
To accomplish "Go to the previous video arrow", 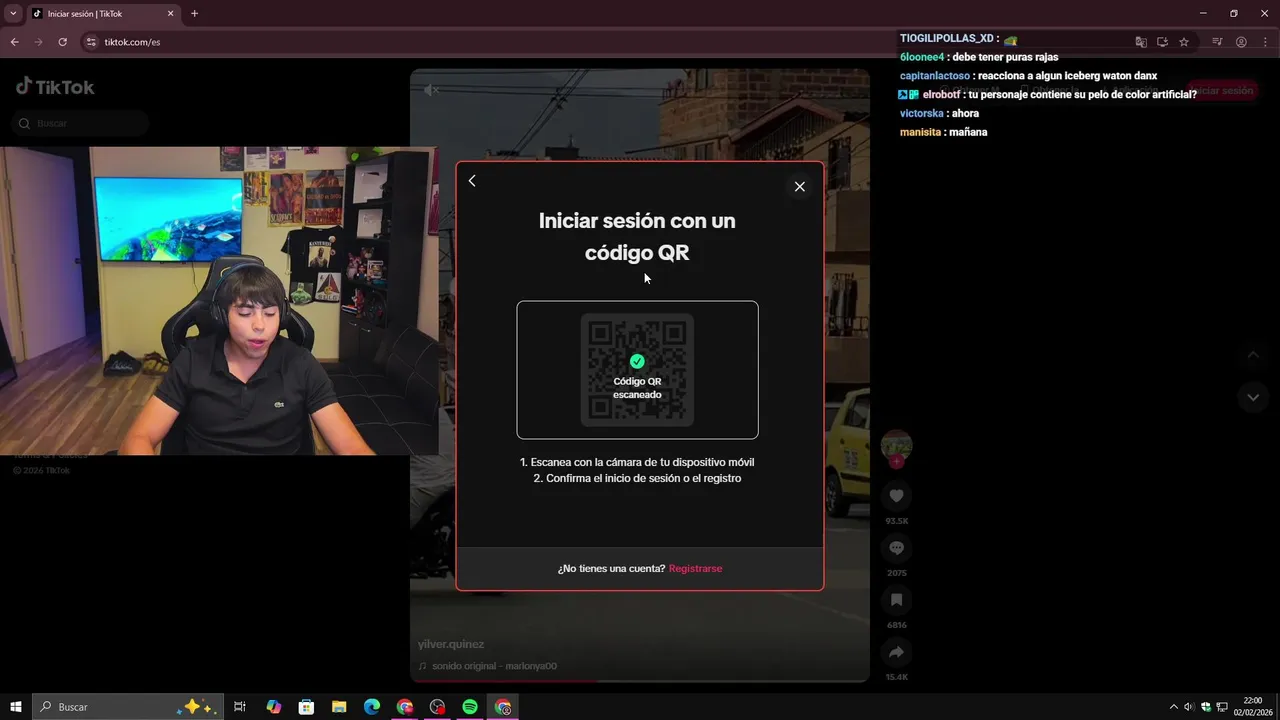I will coord(1253,355).
